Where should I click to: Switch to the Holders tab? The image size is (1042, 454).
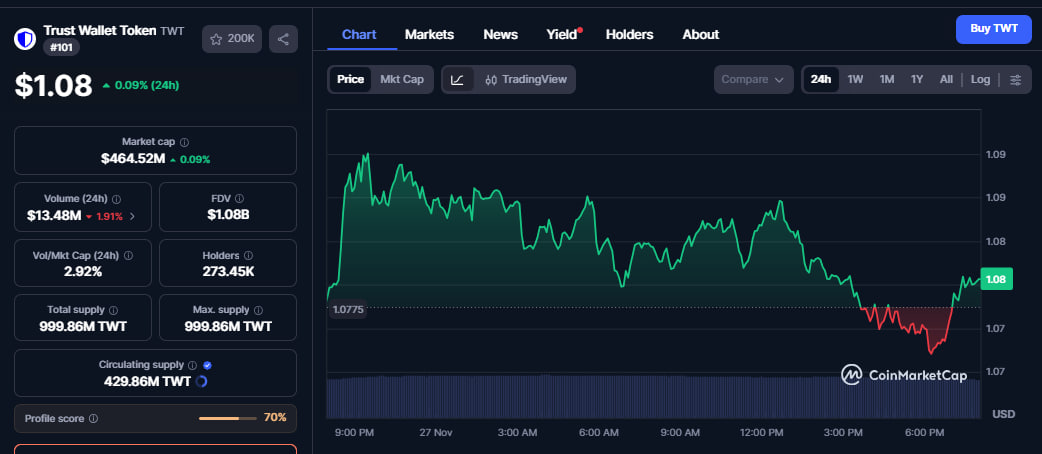click(629, 34)
